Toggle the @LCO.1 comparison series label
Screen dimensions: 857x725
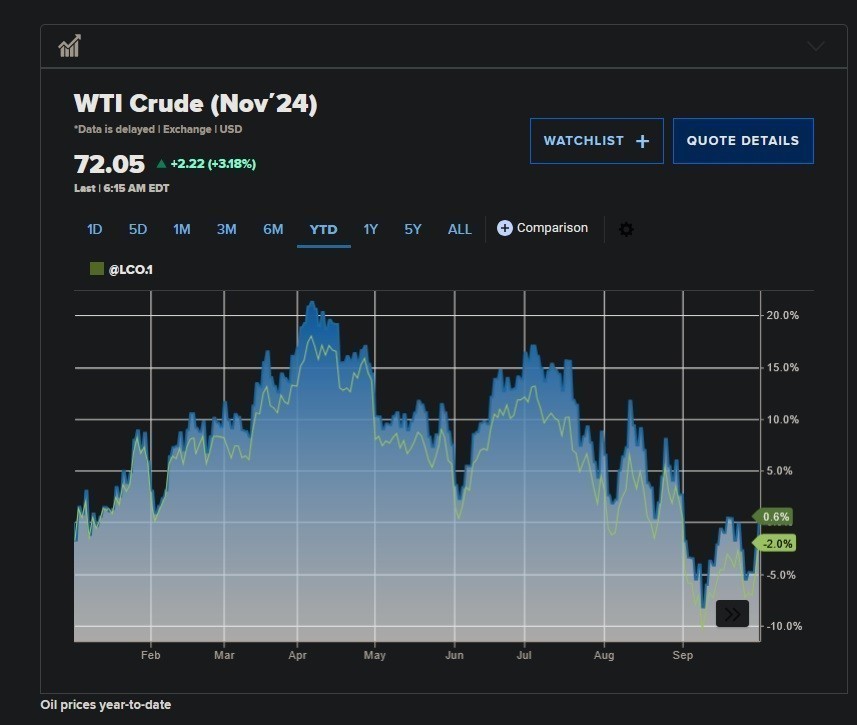point(130,269)
